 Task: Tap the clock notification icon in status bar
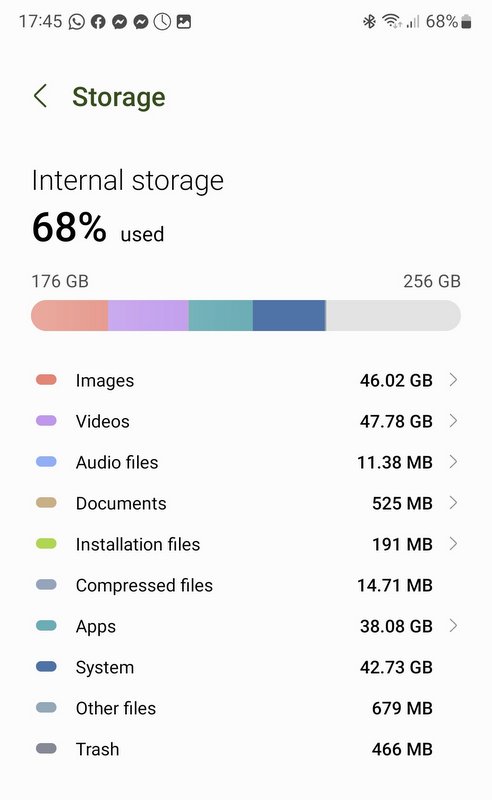(162, 22)
